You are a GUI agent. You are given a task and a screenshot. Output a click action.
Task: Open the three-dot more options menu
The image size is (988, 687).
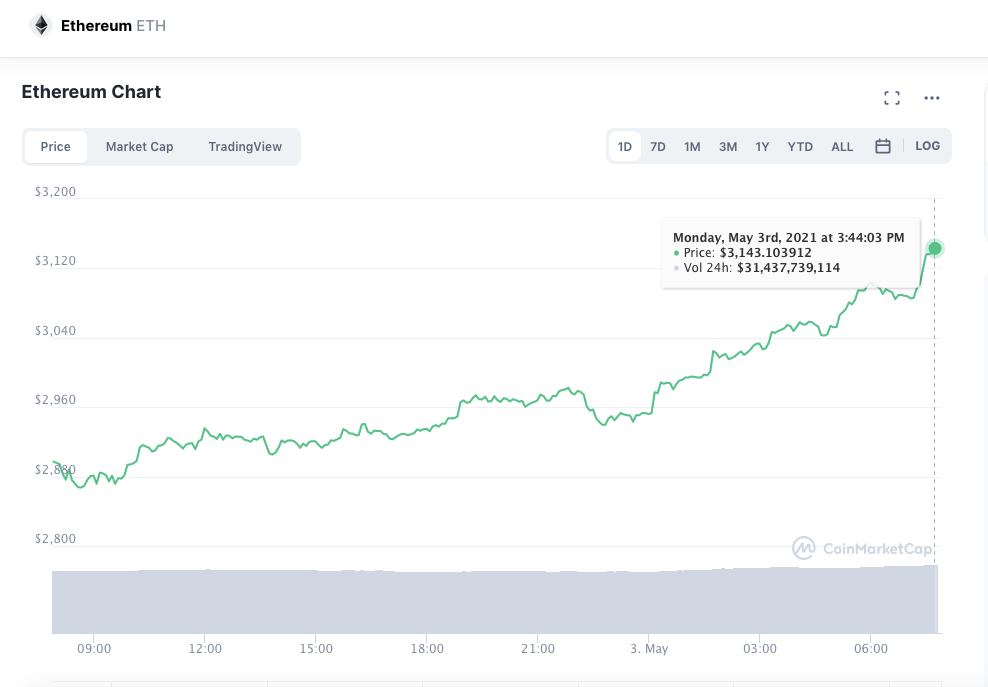[931, 98]
